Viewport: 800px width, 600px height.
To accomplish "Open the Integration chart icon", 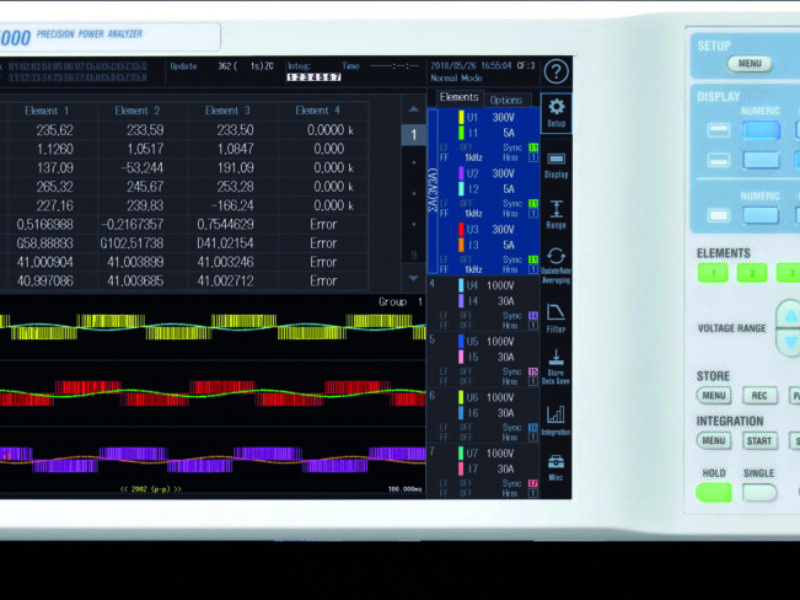I will tap(557, 419).
